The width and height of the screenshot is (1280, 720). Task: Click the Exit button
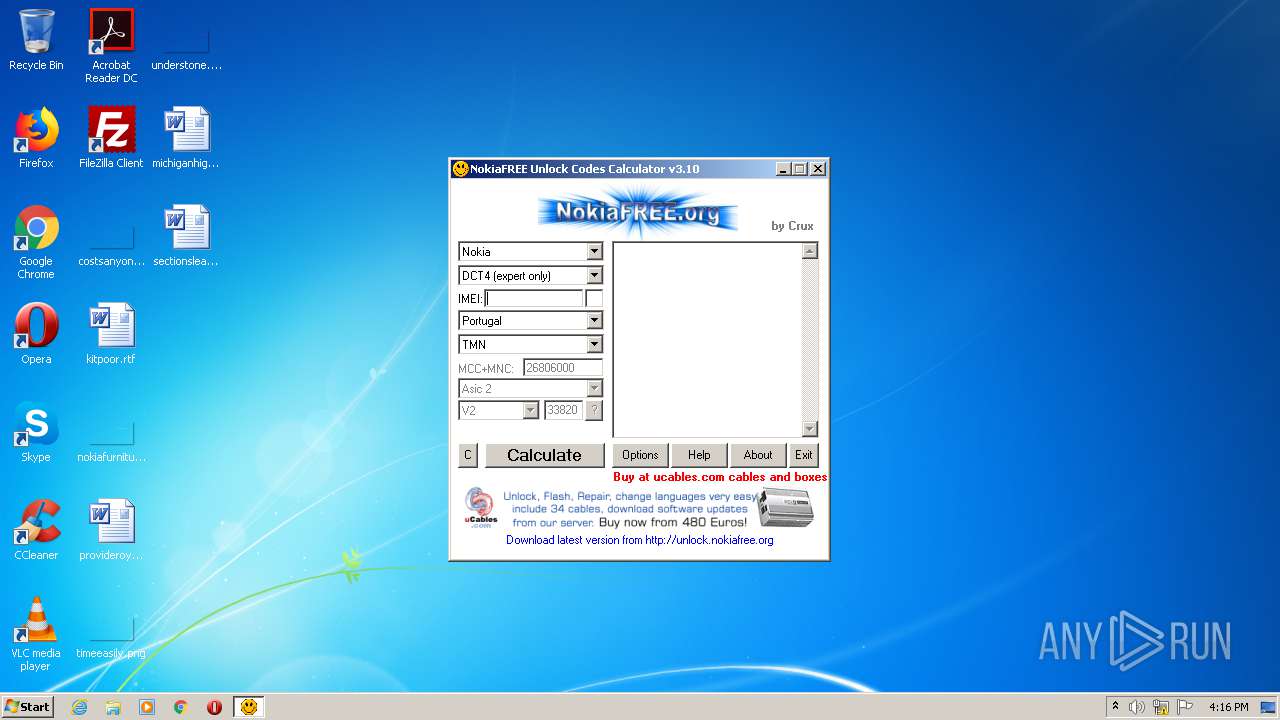click(804, 455)
